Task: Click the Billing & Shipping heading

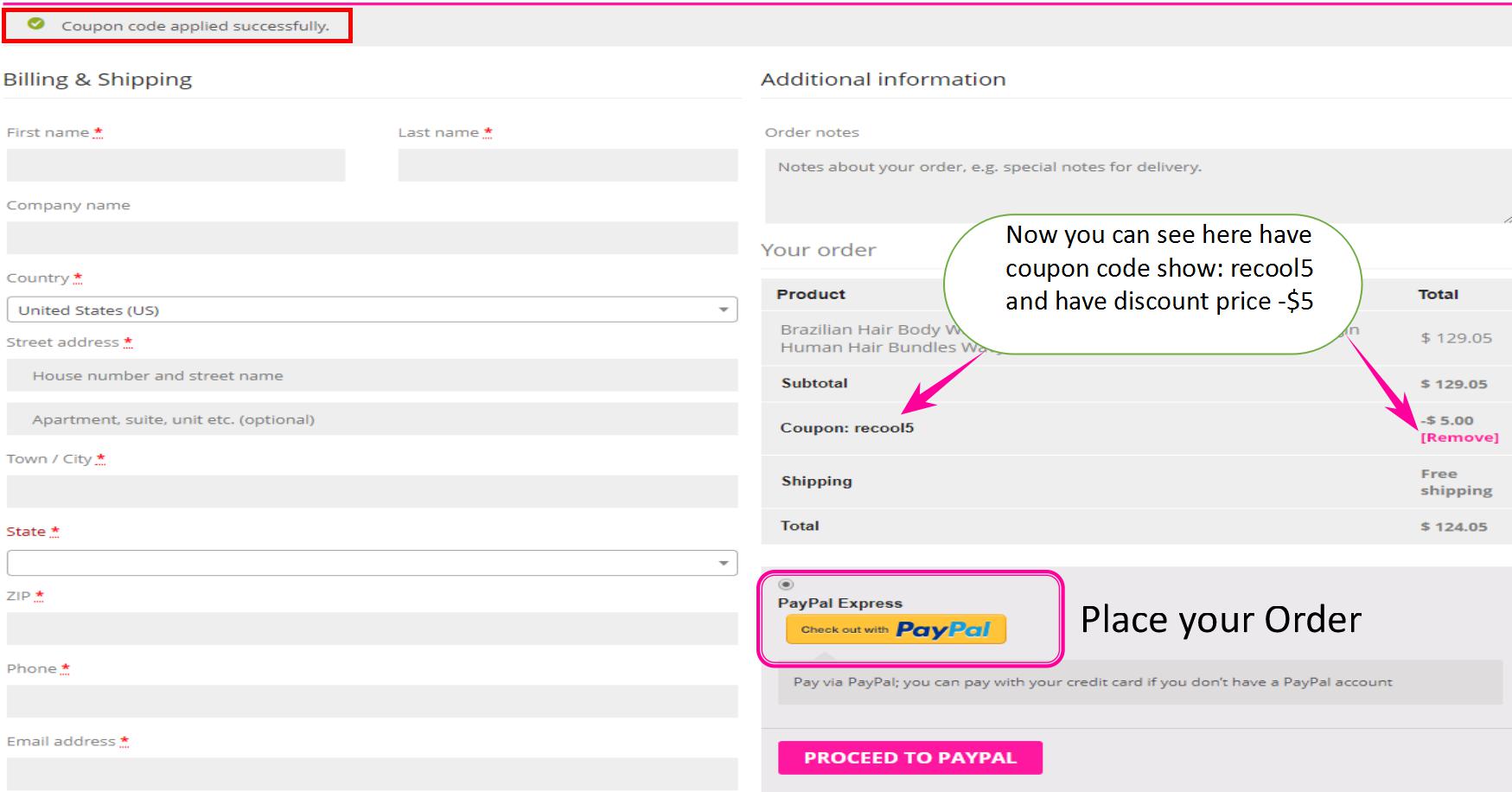Action: [98, 80]
